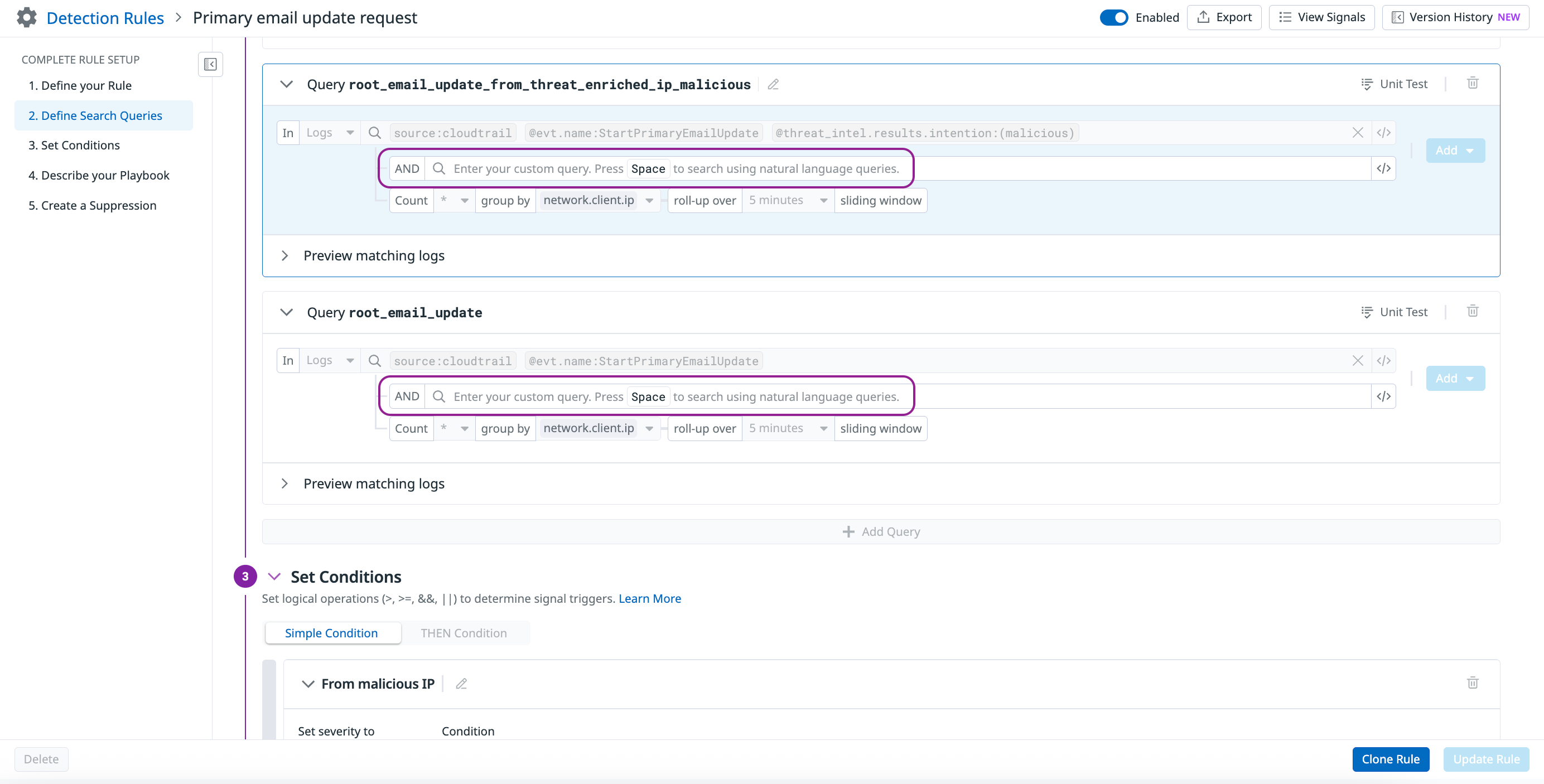Collapse the Set Conditions section
The image size is (1544, 784).
[274, 576]
